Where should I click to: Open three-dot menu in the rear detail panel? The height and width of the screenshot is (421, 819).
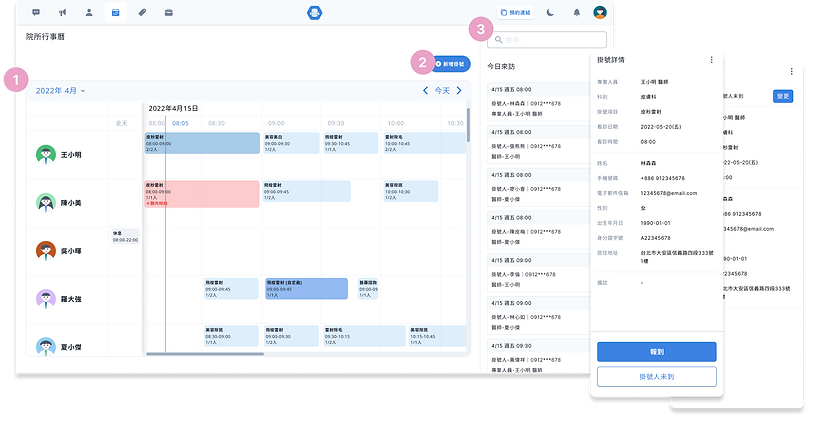791,71
